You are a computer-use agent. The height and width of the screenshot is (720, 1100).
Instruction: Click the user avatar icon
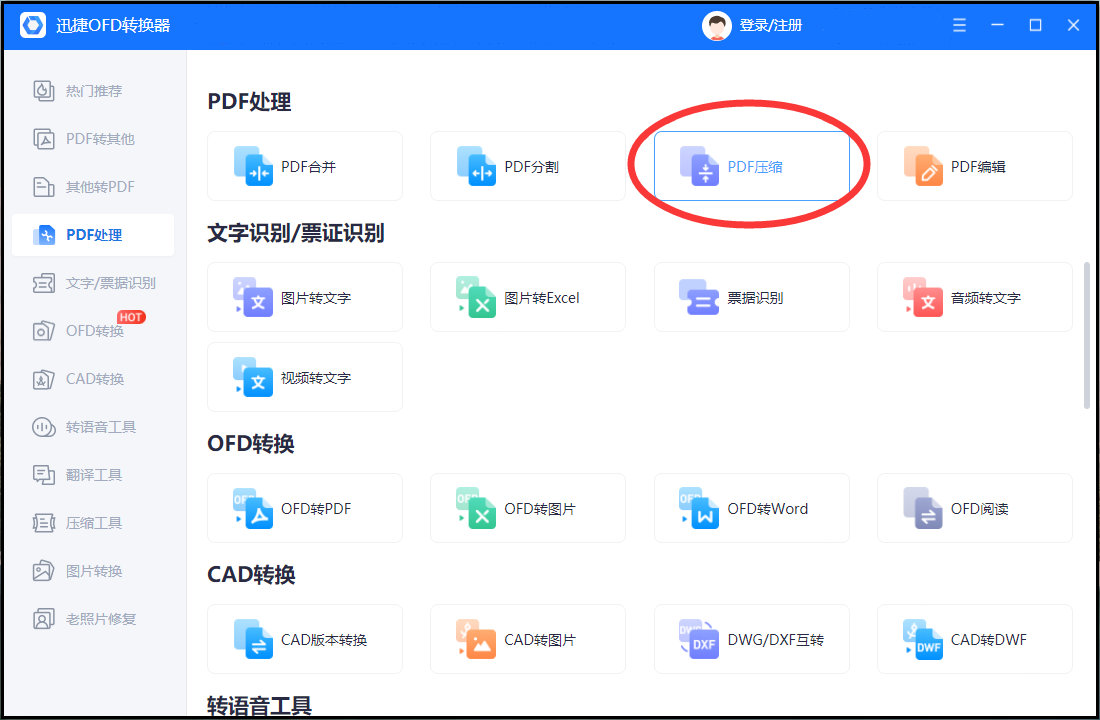coord(716,26)
